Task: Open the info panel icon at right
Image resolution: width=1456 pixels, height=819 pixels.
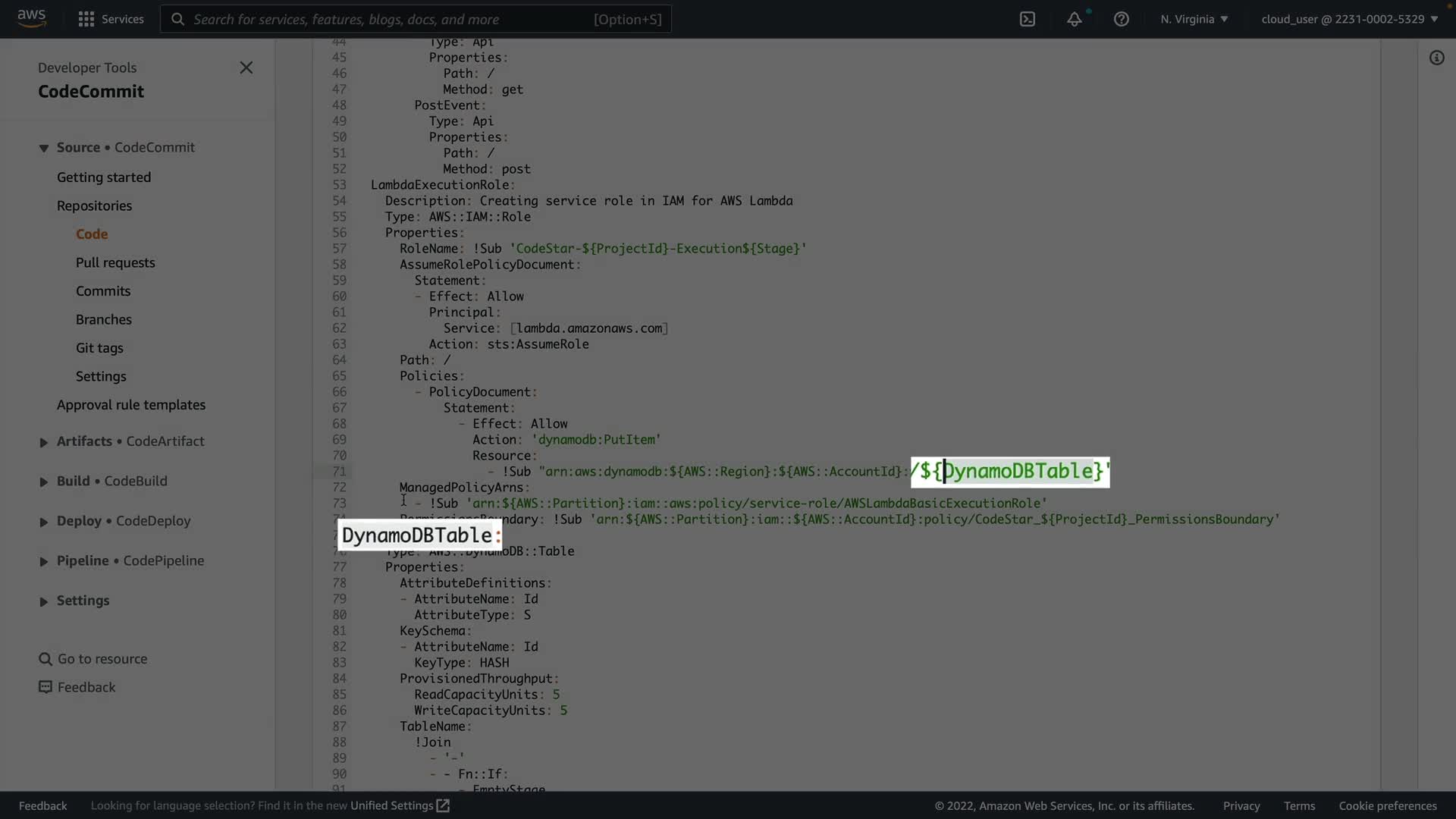Action: point(1436,58)
